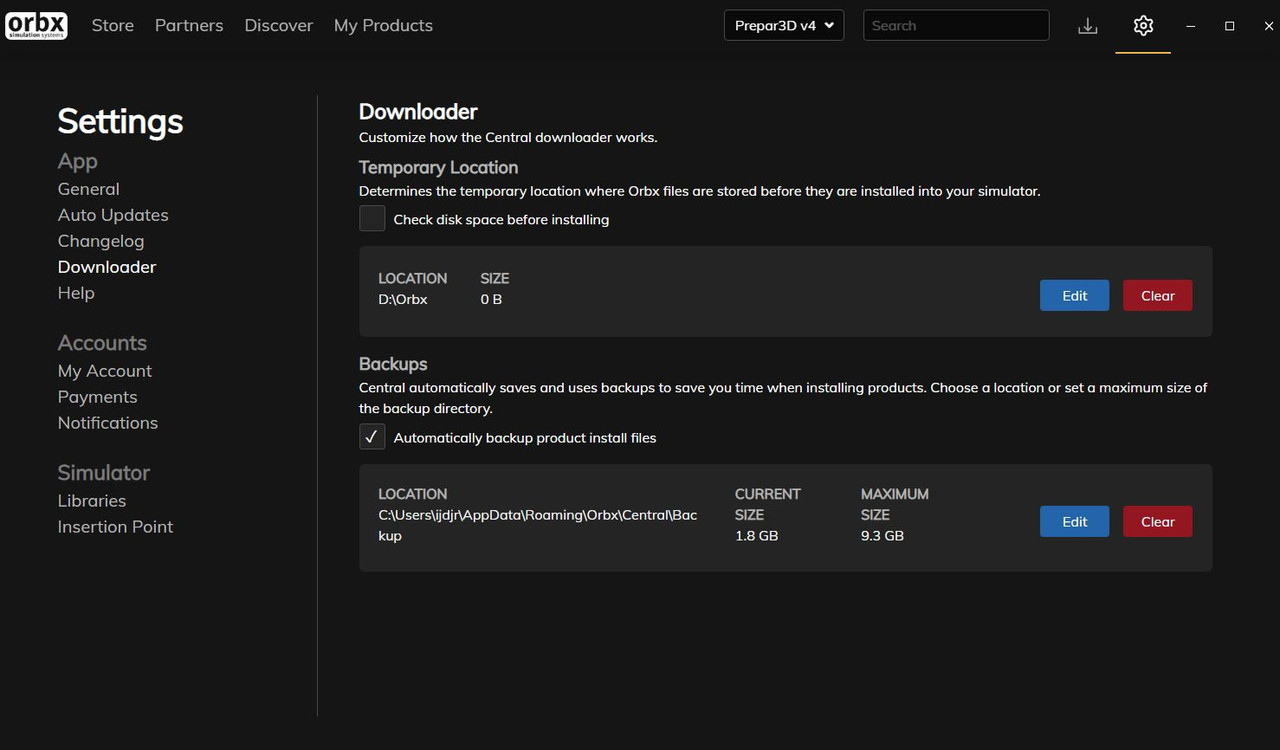The width and height of the screenshot is (1280, 750).
Task: Minimize the Orbx Central window
Action: [1190, 26]
